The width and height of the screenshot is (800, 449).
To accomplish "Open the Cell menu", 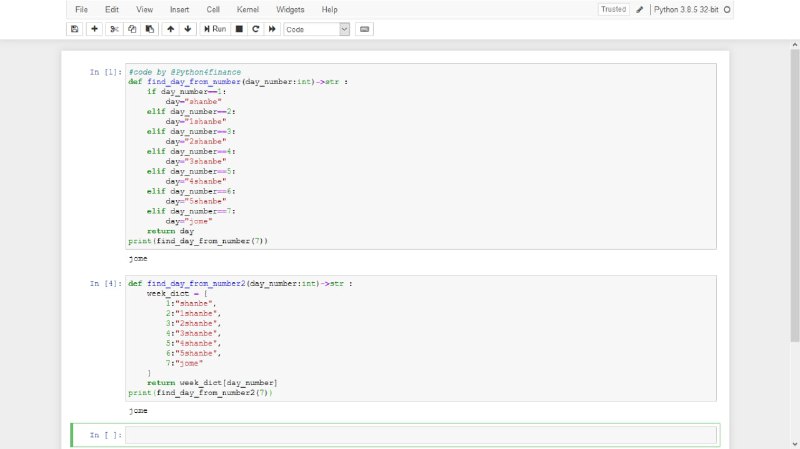I will point(213,10).
